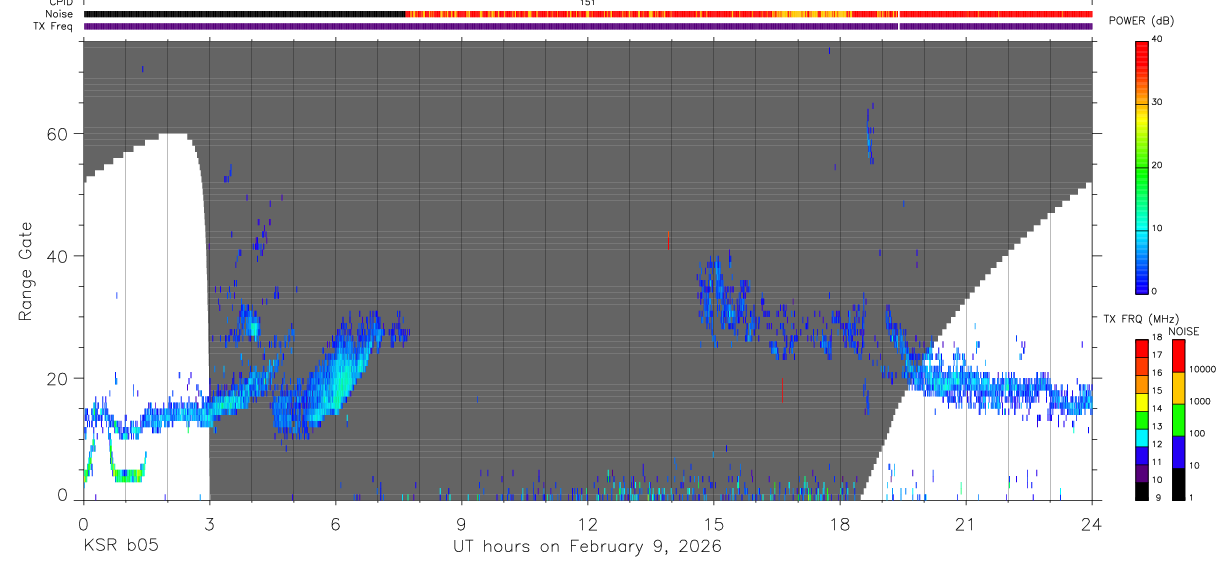Click the '40' label atop the POWER colorbar

point(1156,39)
